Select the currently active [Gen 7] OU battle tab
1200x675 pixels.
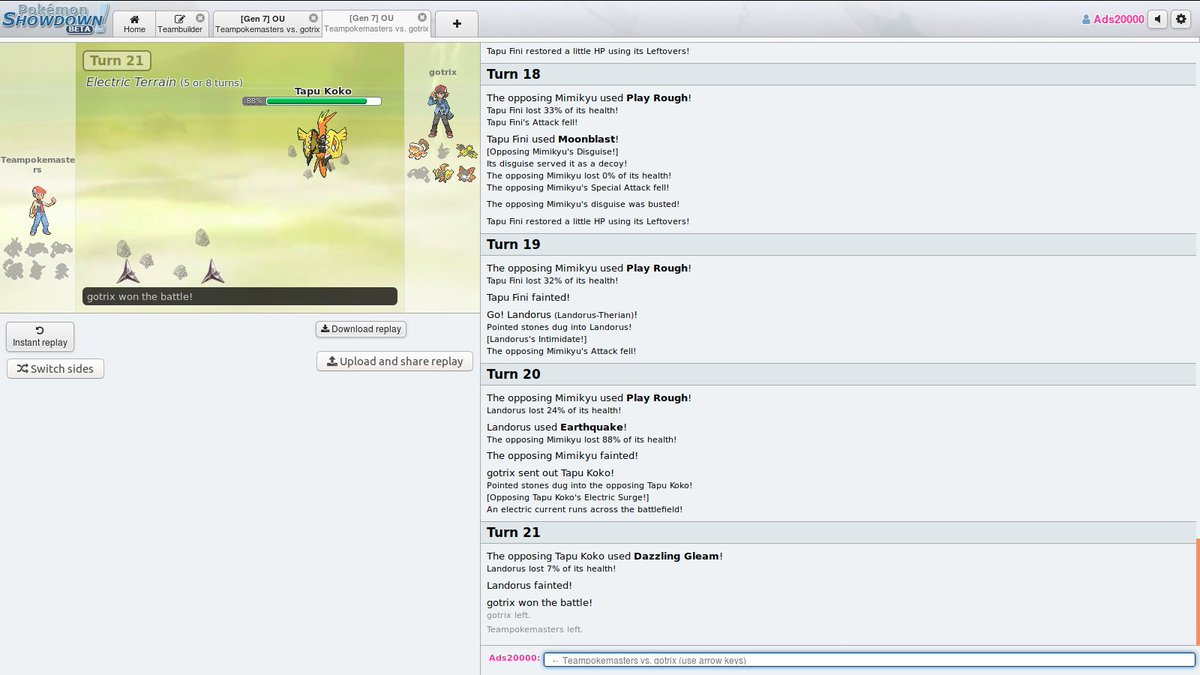click(377, 23)
